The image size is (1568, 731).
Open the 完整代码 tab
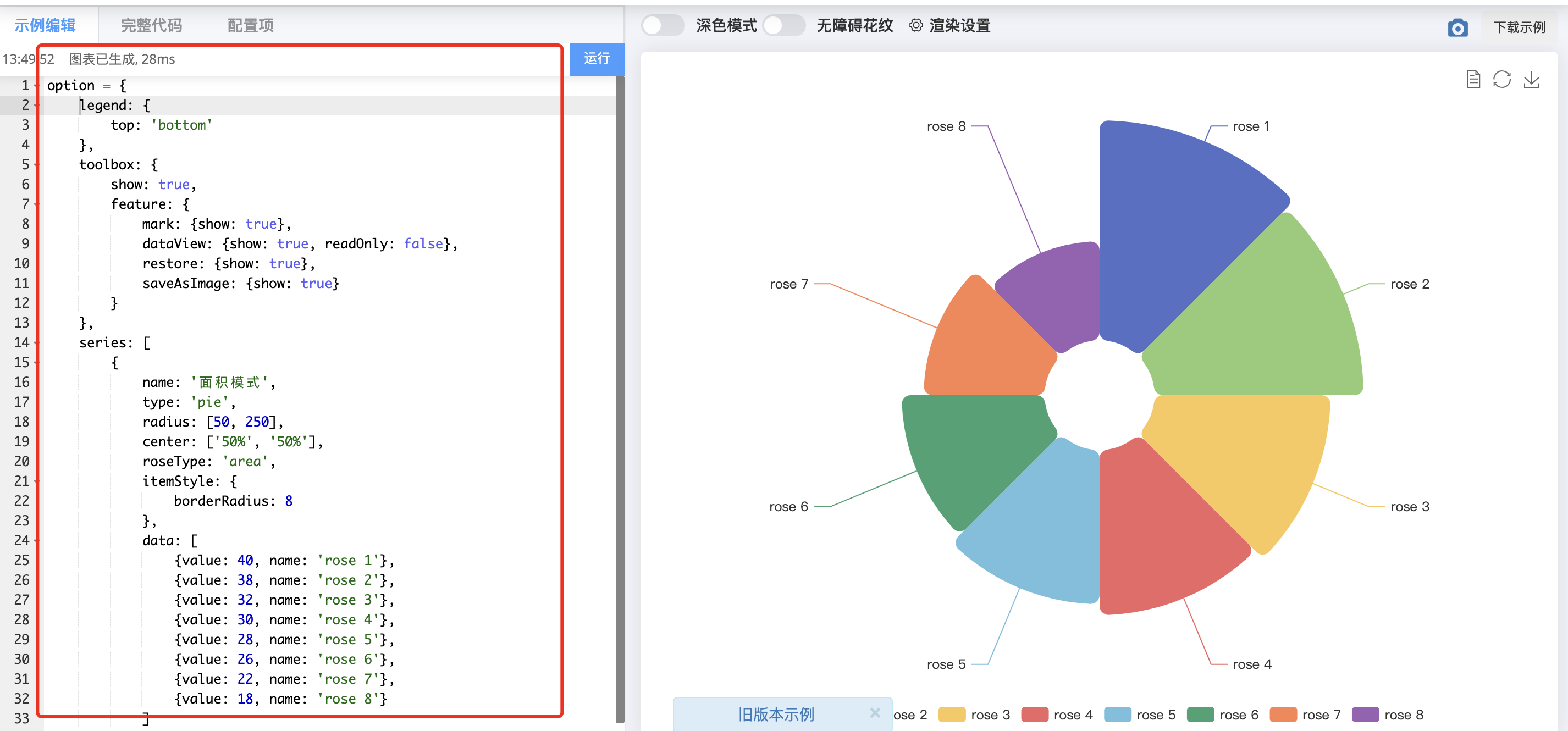click(152, 26)
